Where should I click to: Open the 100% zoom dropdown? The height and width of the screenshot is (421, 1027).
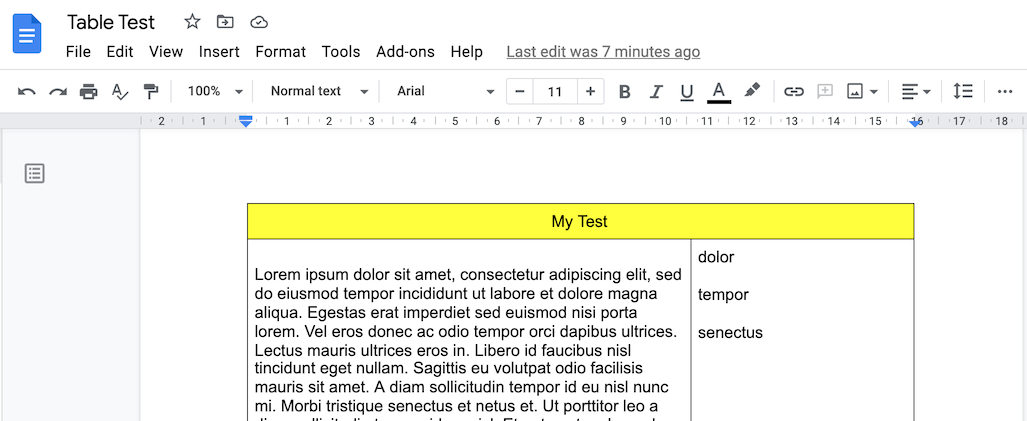(x=215, y=91)
